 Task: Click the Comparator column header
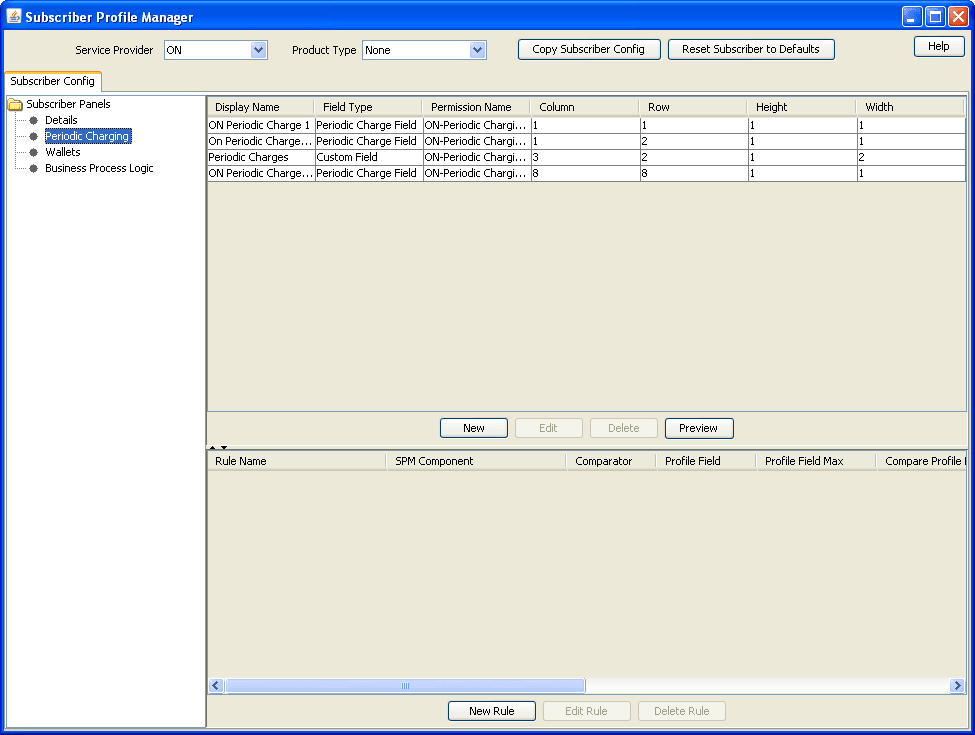612,461
